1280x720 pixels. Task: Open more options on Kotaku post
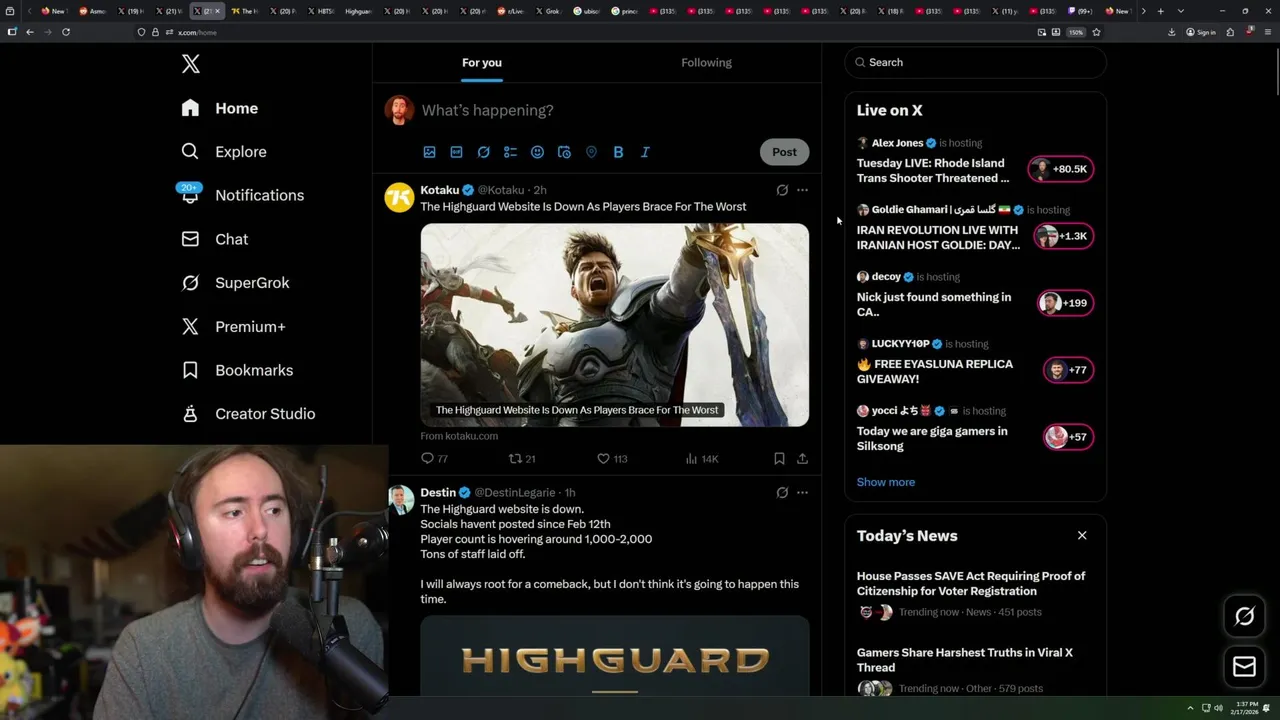click(802, 190)
